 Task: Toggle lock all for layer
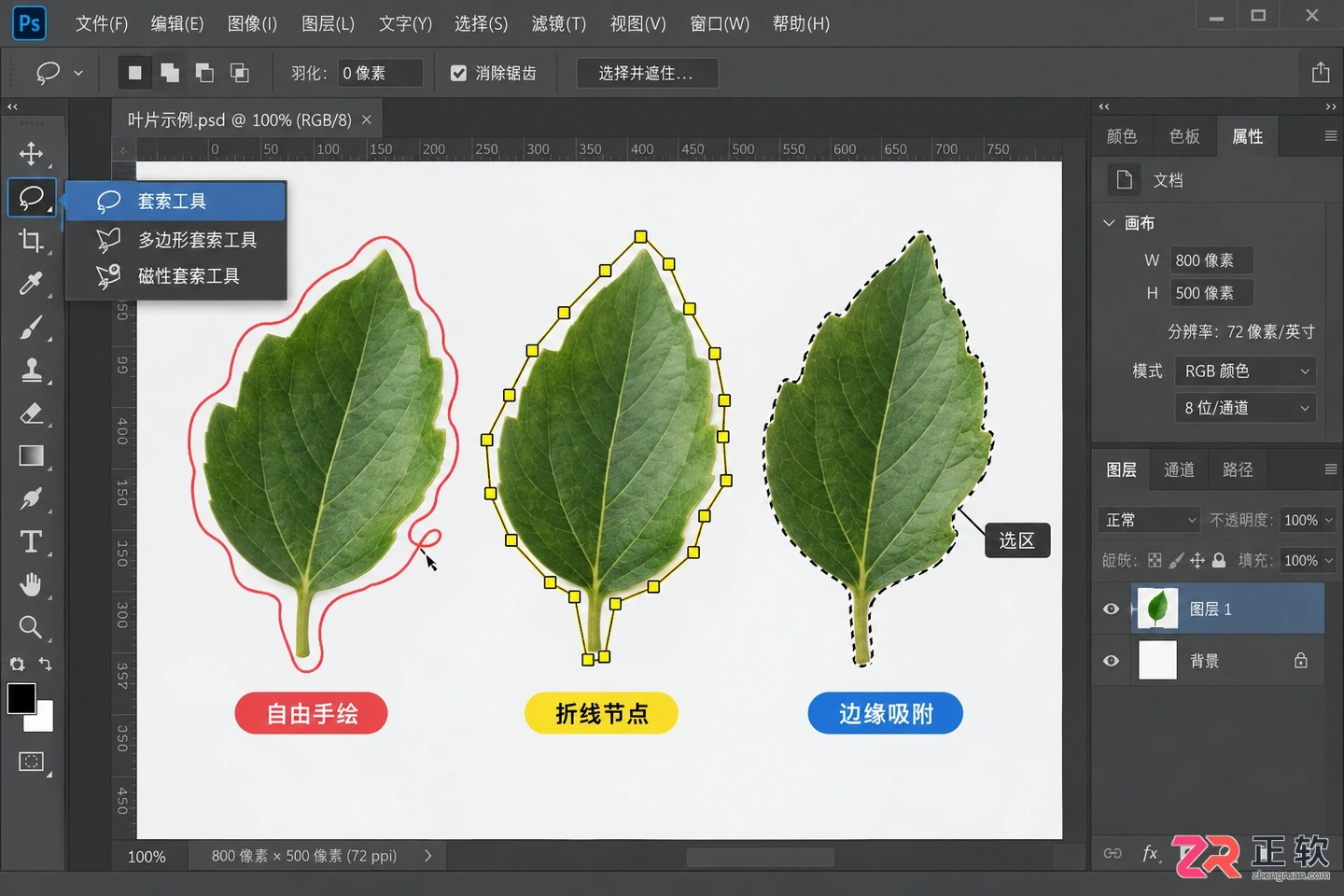pyautogui.click(x=1219, y=560)
